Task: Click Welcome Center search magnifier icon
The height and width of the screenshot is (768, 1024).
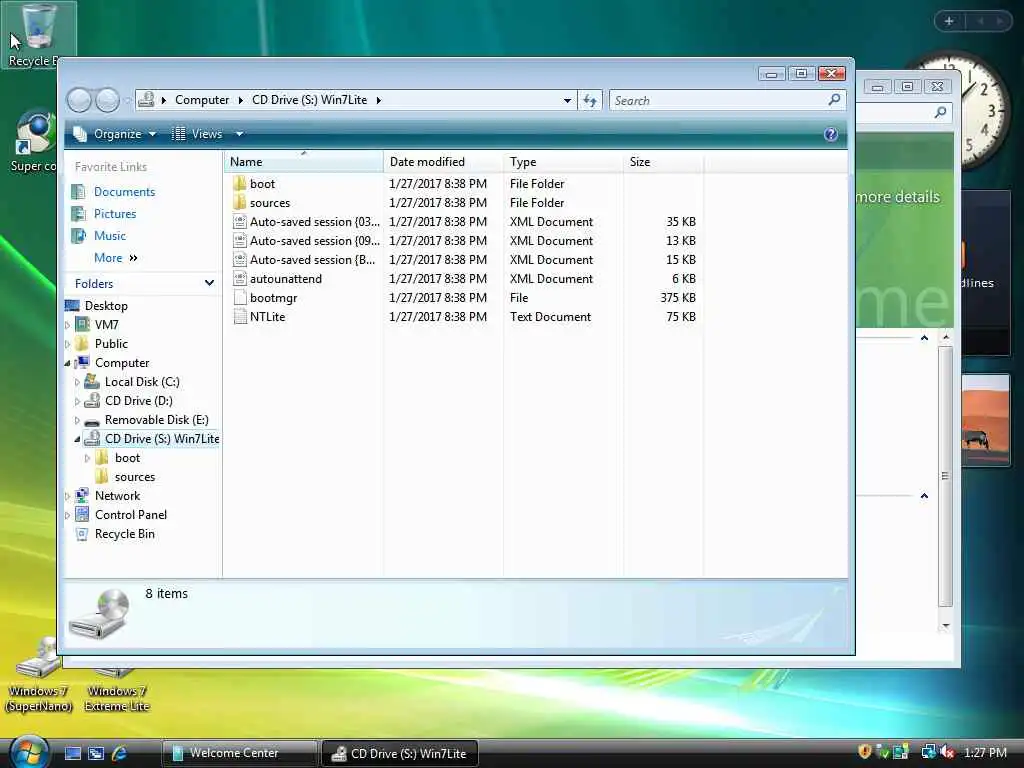Action: point(940,112)
